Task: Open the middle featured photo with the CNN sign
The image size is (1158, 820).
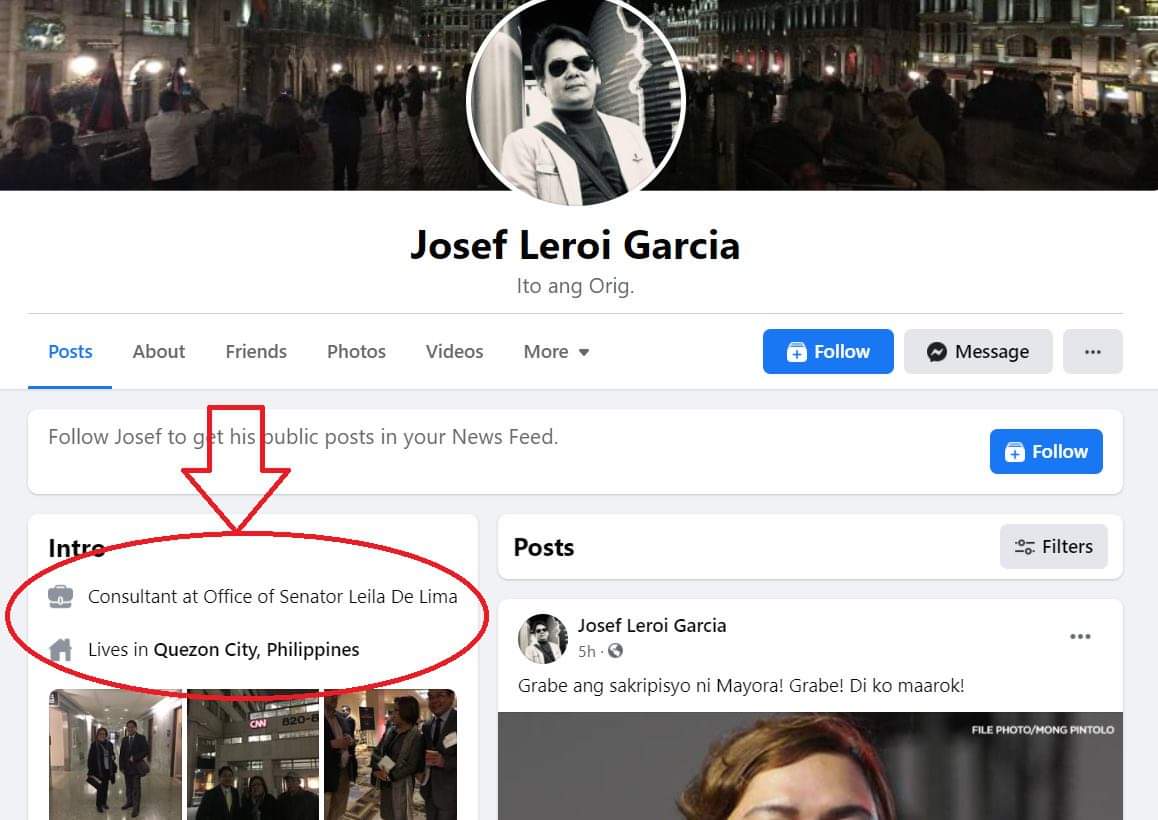Action: coord(253,754)
